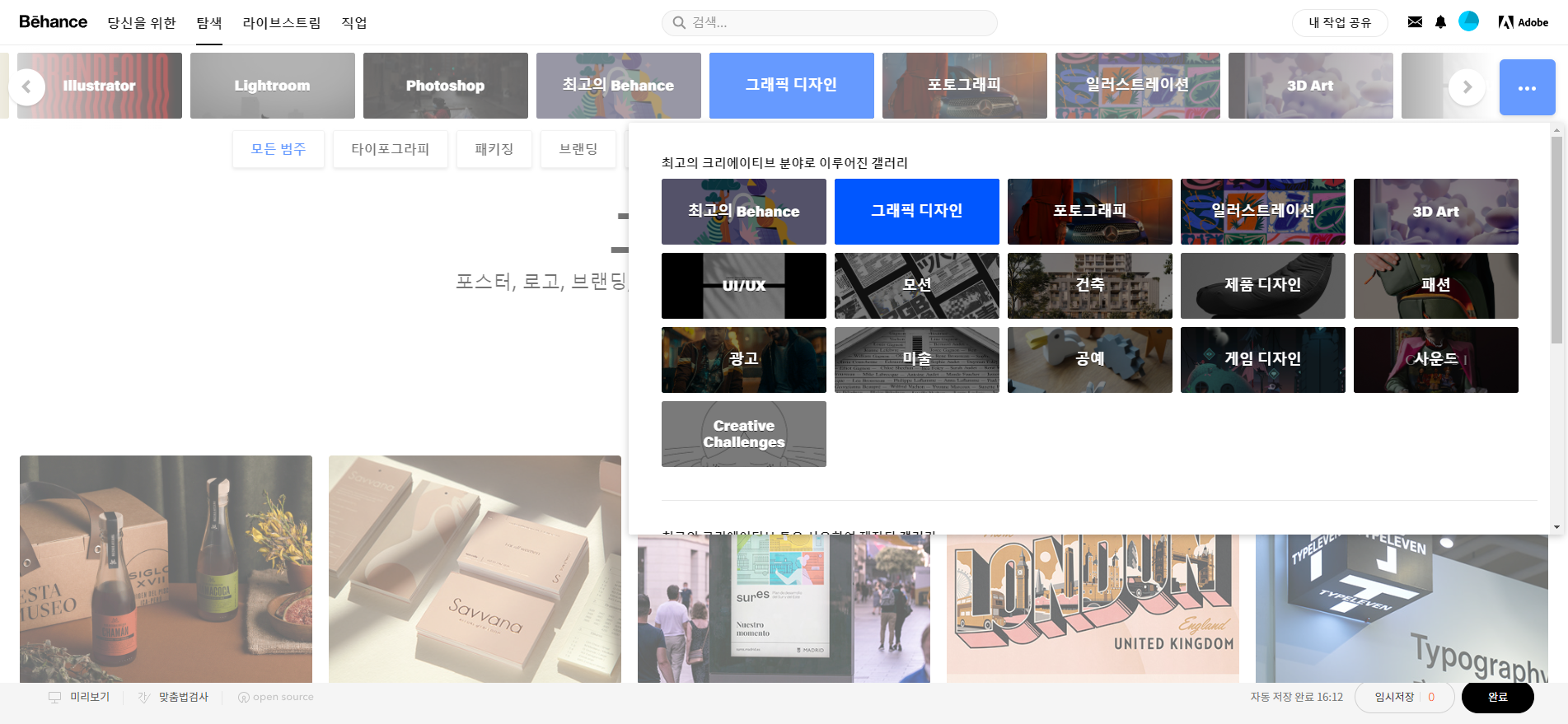Choose 모든 범주 category filter
This screenshot has height=724, width=1568.
[x=278, y=149]
